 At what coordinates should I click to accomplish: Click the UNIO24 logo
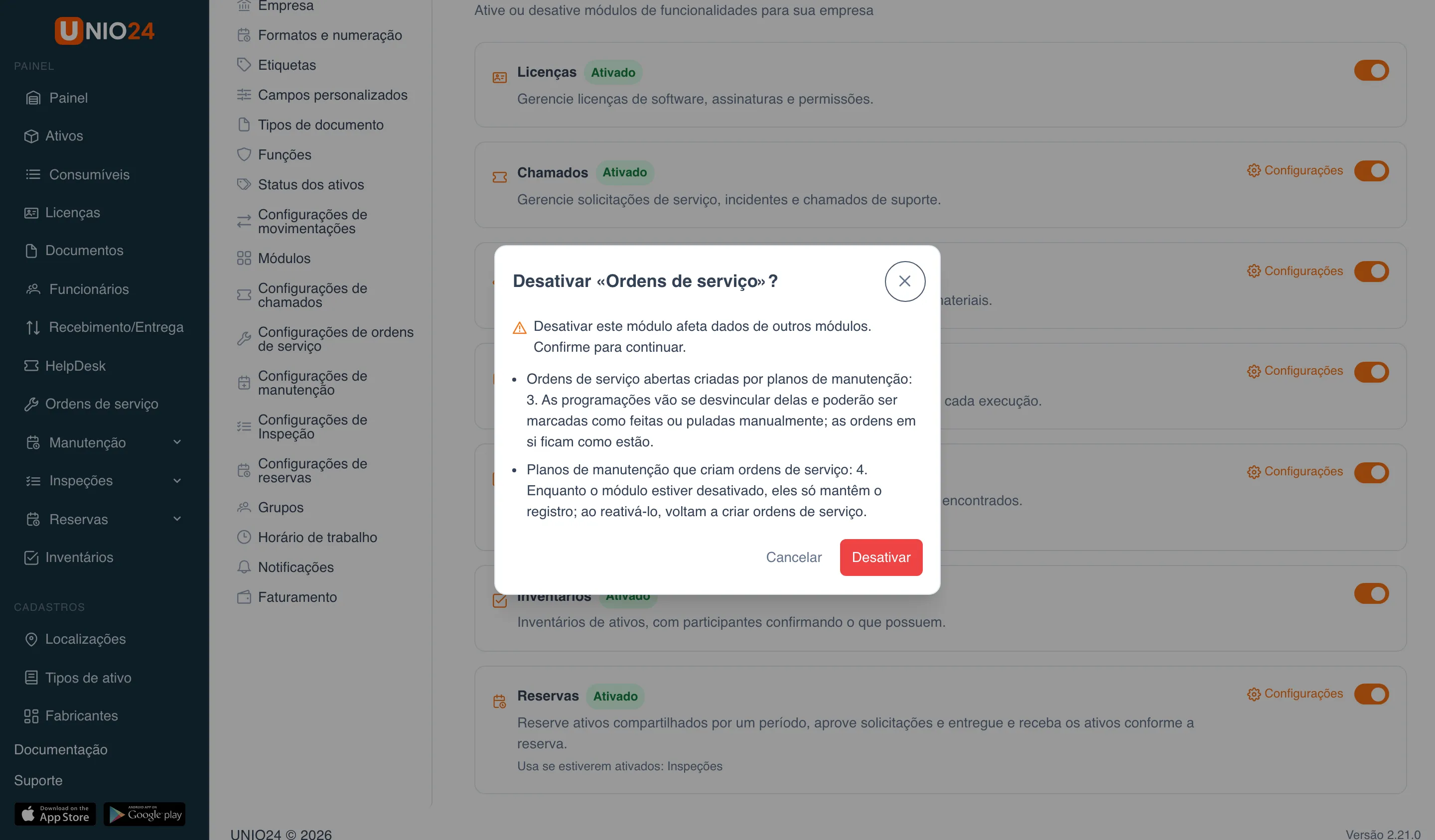click(x=104, y=31)
